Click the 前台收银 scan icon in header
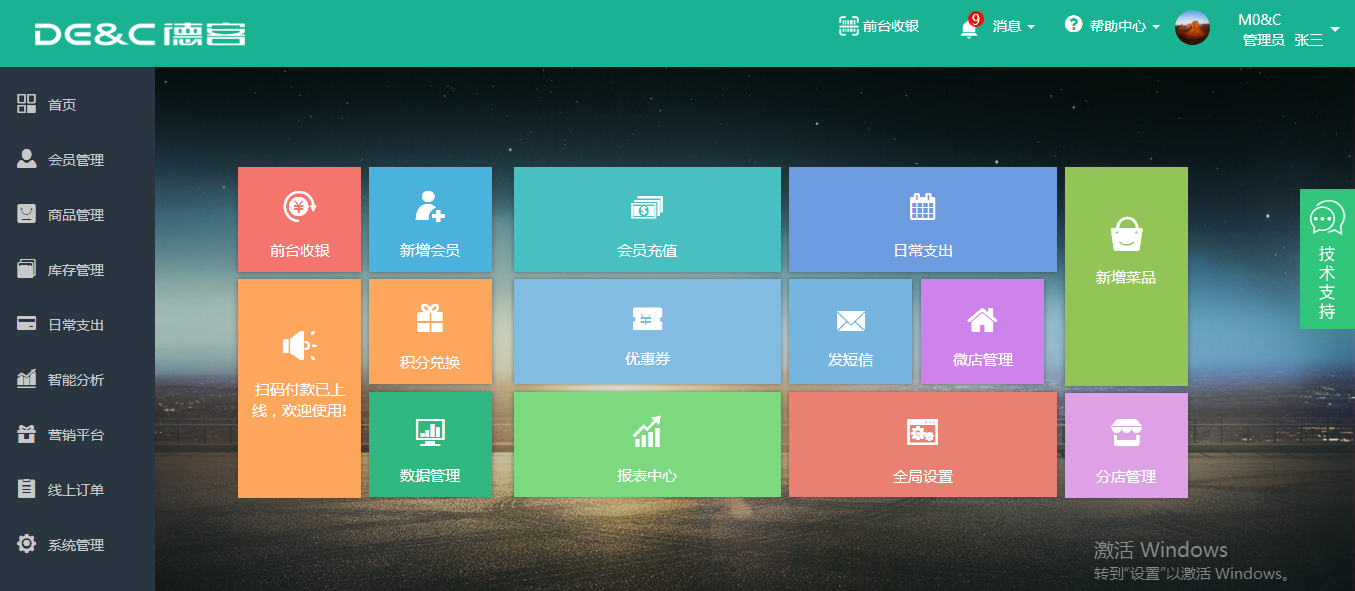 click(848, 26)
